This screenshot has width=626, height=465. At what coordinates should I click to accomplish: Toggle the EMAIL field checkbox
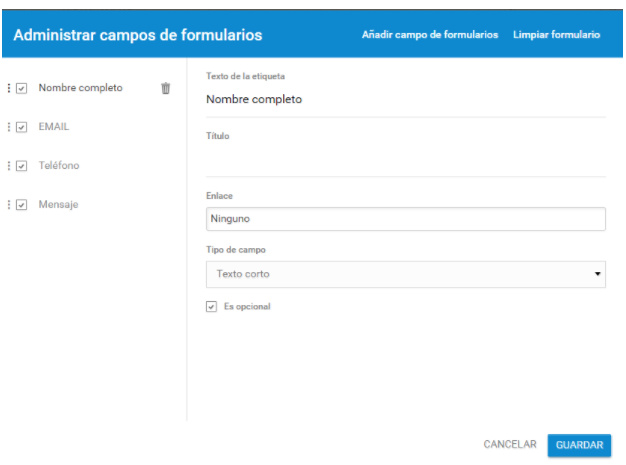tap(22, 127)
